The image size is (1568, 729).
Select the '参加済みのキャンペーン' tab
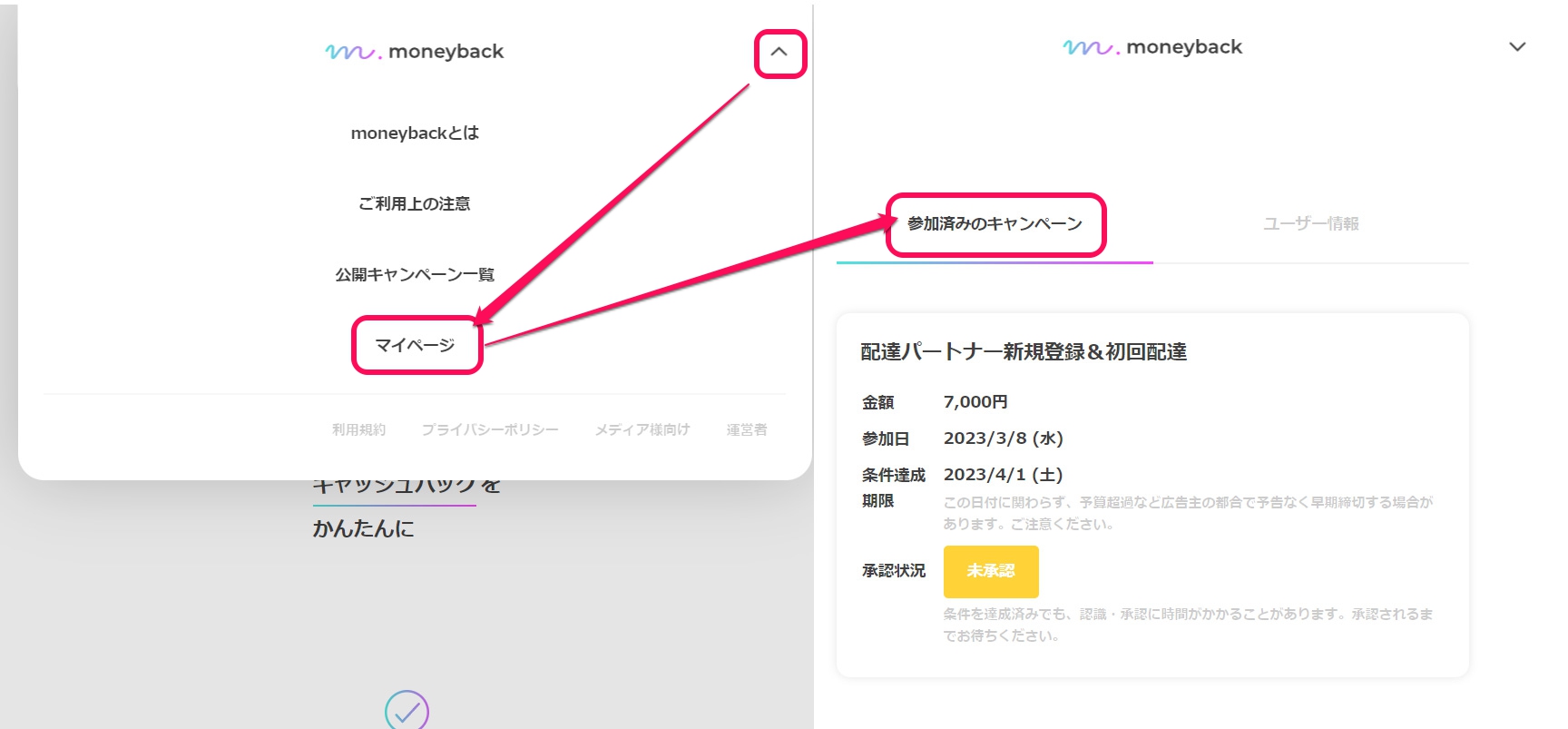click(995, 223)
